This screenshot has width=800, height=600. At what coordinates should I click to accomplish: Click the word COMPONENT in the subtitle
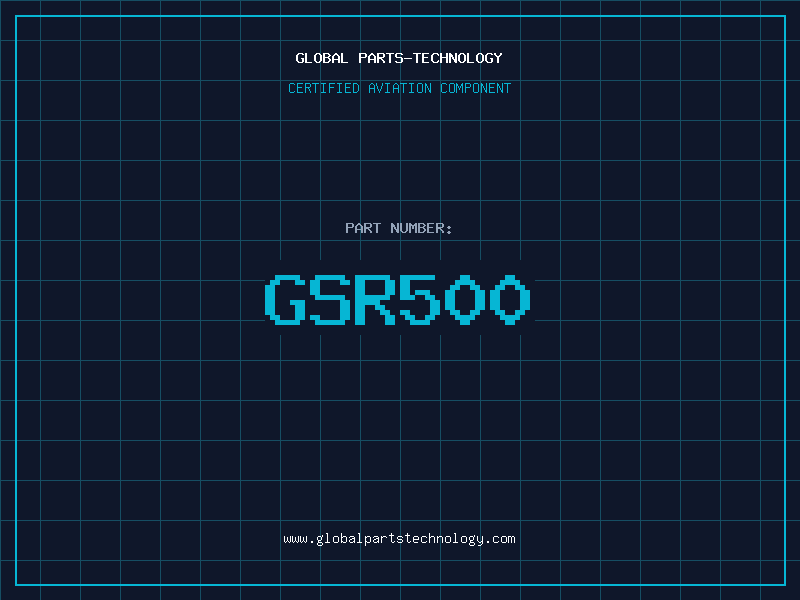(476, 88)
